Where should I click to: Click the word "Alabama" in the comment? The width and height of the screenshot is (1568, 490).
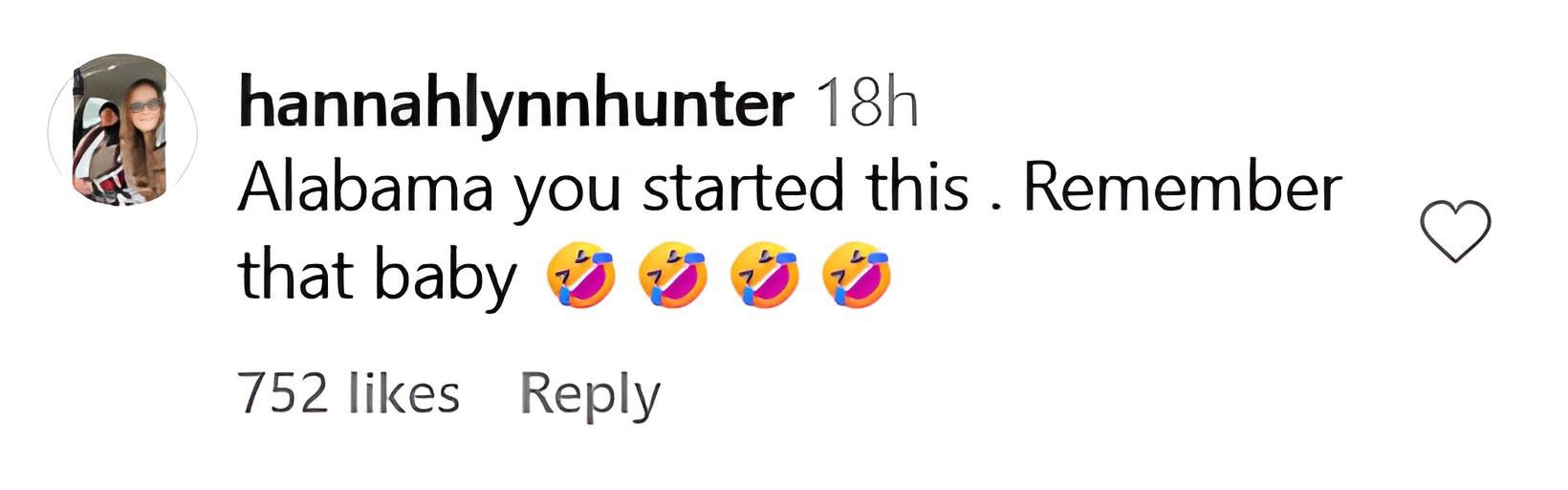(x=365, y=189)
